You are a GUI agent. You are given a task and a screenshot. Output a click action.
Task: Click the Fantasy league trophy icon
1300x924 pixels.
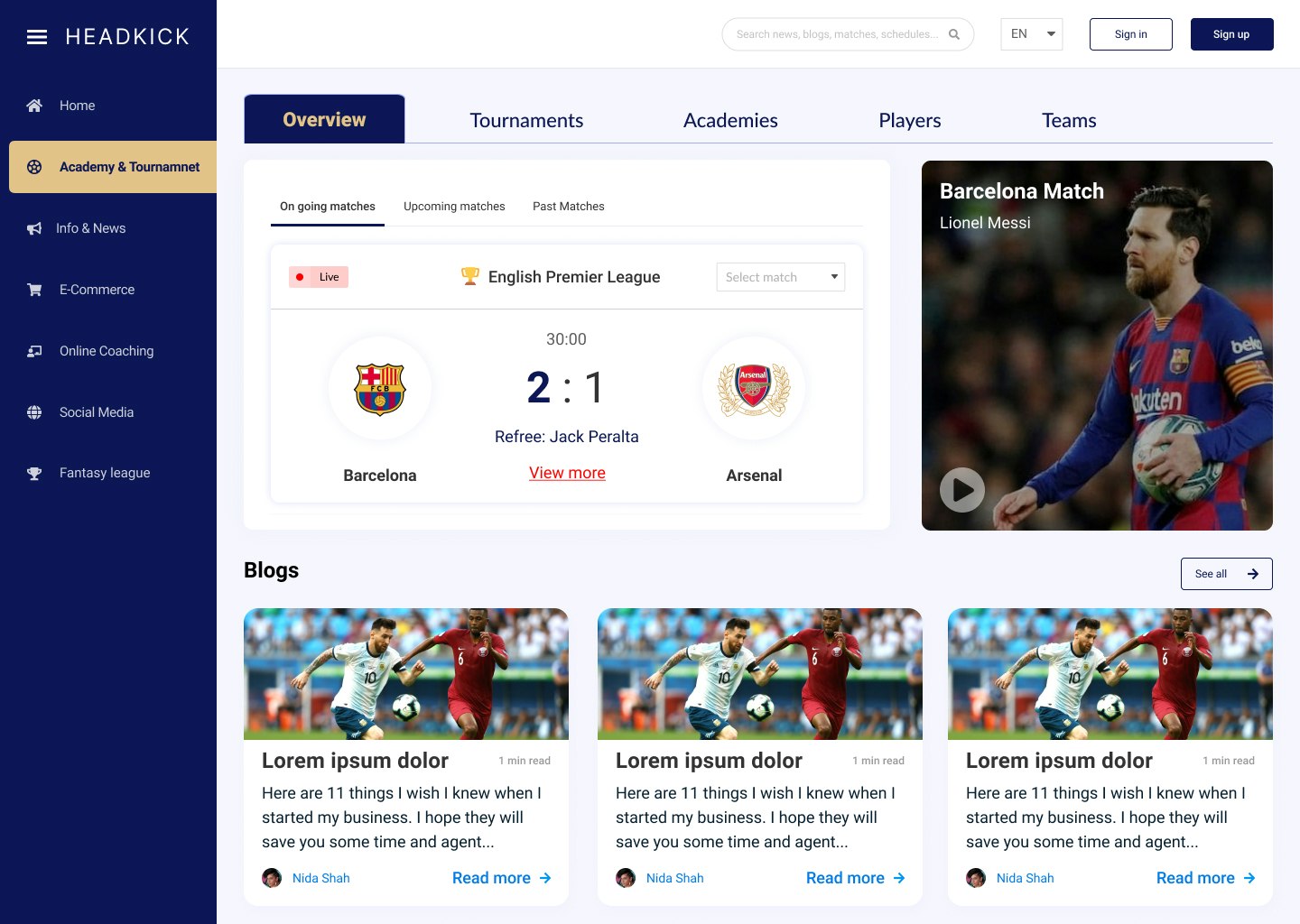tap(34, 473)
